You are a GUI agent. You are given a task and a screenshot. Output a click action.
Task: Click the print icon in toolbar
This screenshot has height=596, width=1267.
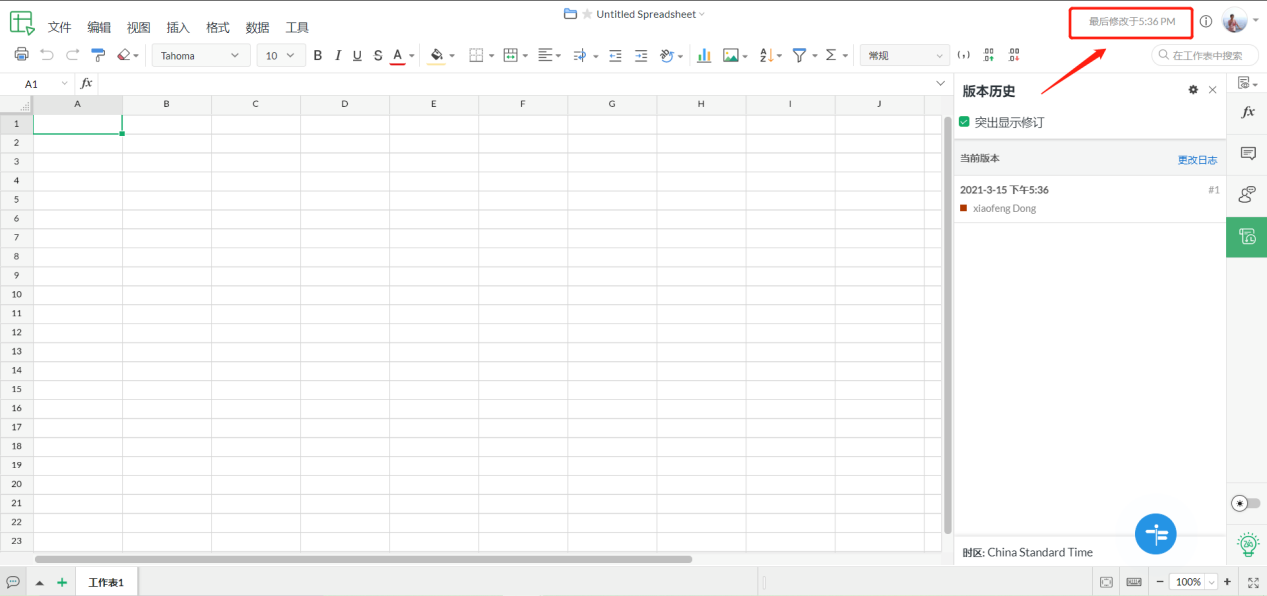click(21, 55)
